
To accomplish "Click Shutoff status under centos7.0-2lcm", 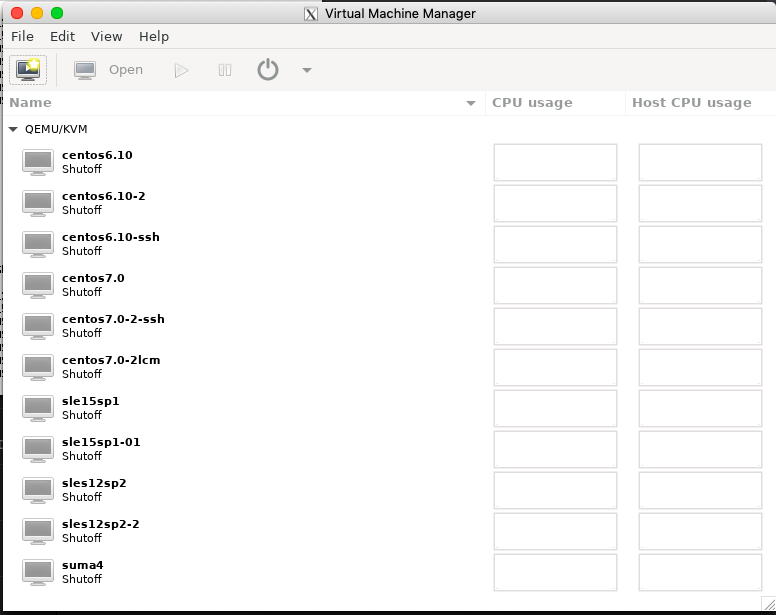I will click(x=82, y=374).
